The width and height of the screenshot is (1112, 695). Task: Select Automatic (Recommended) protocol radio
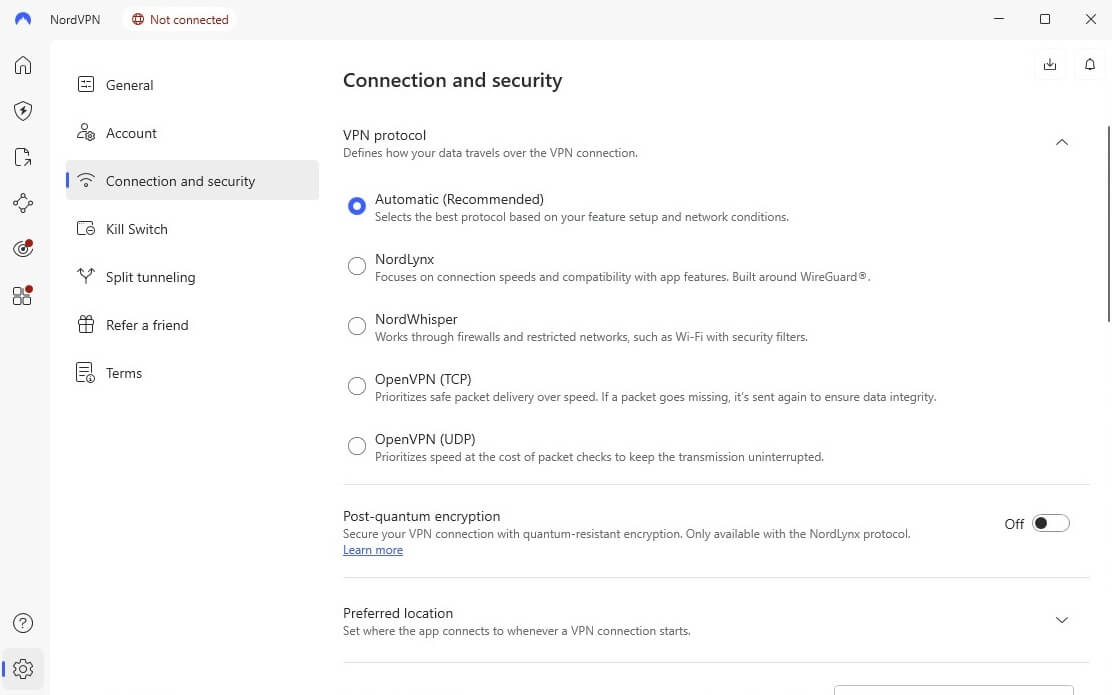(357, 206)
